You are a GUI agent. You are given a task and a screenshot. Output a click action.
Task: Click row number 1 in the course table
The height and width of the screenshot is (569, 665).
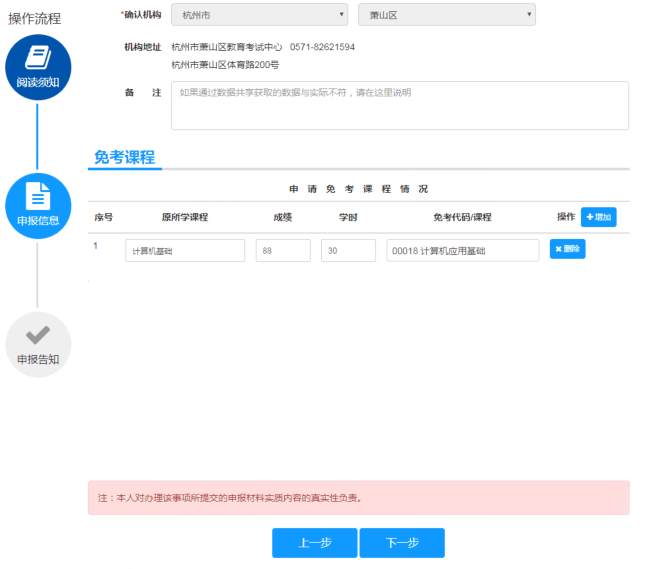97,246
